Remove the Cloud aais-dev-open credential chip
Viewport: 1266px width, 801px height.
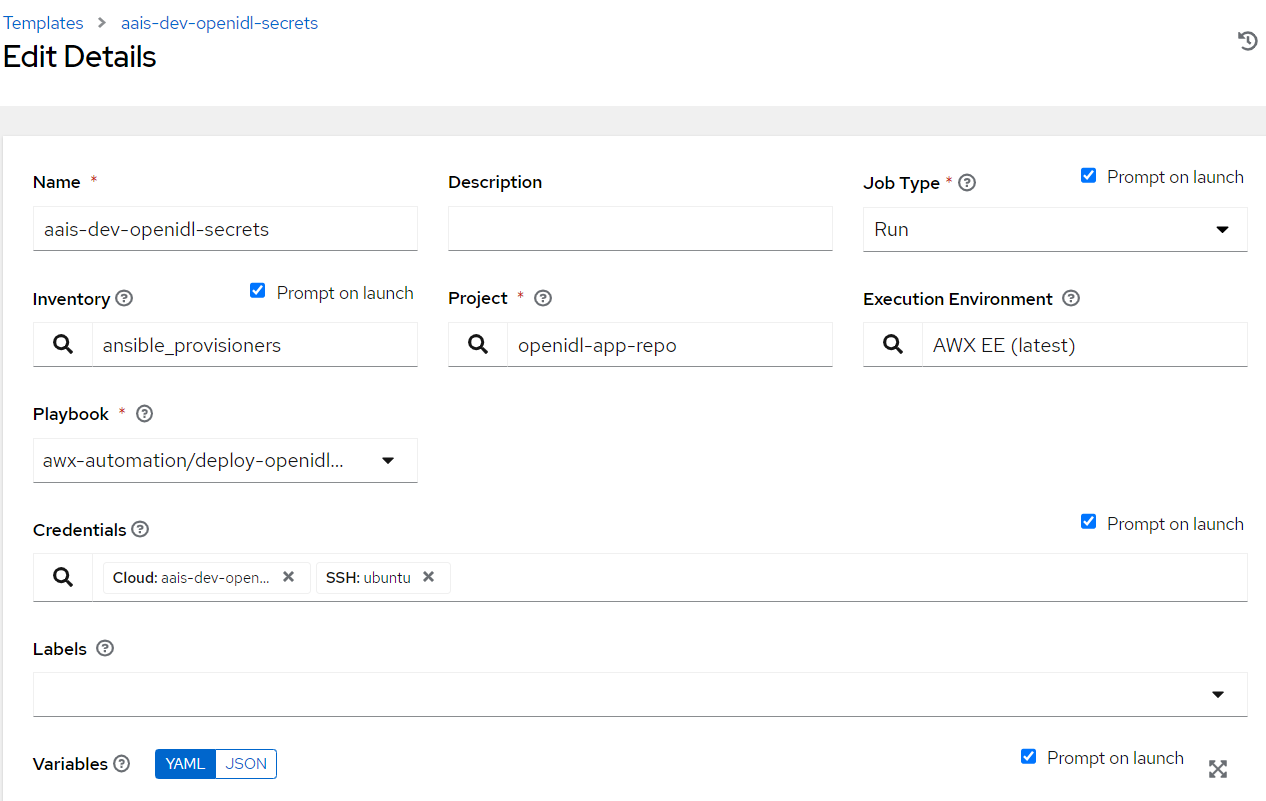point(288,577)
